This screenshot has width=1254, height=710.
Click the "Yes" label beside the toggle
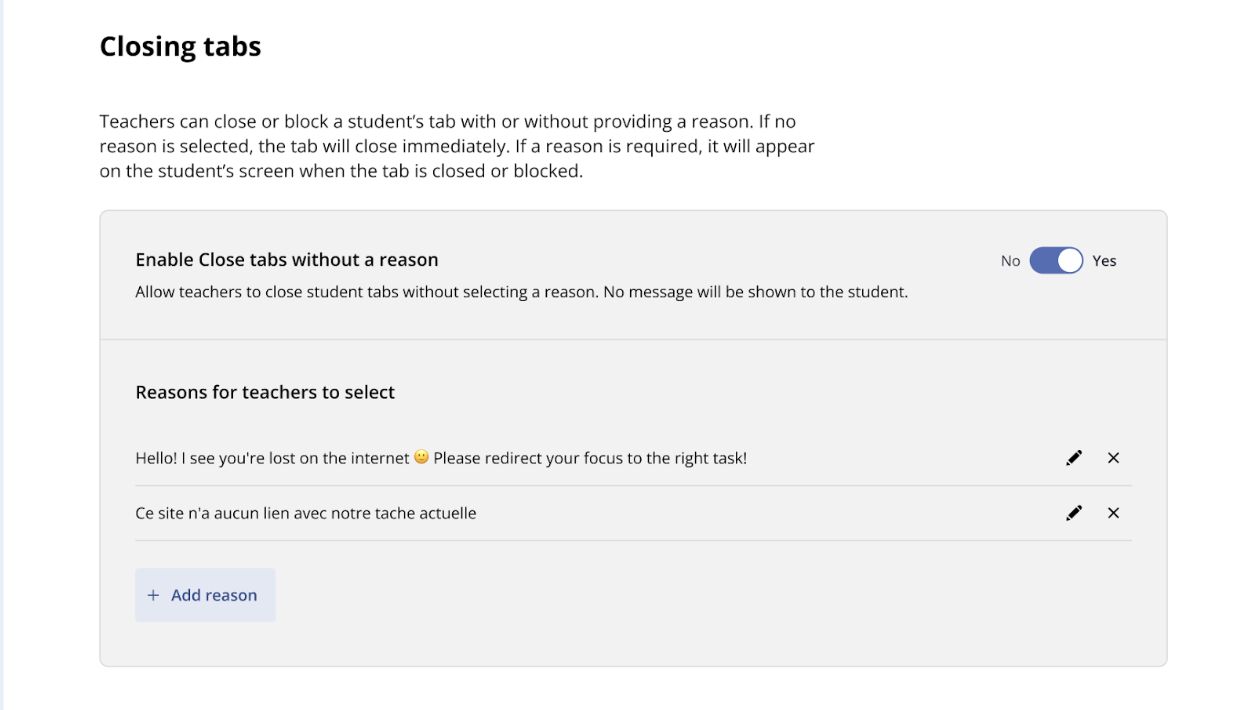(1104, 261)
